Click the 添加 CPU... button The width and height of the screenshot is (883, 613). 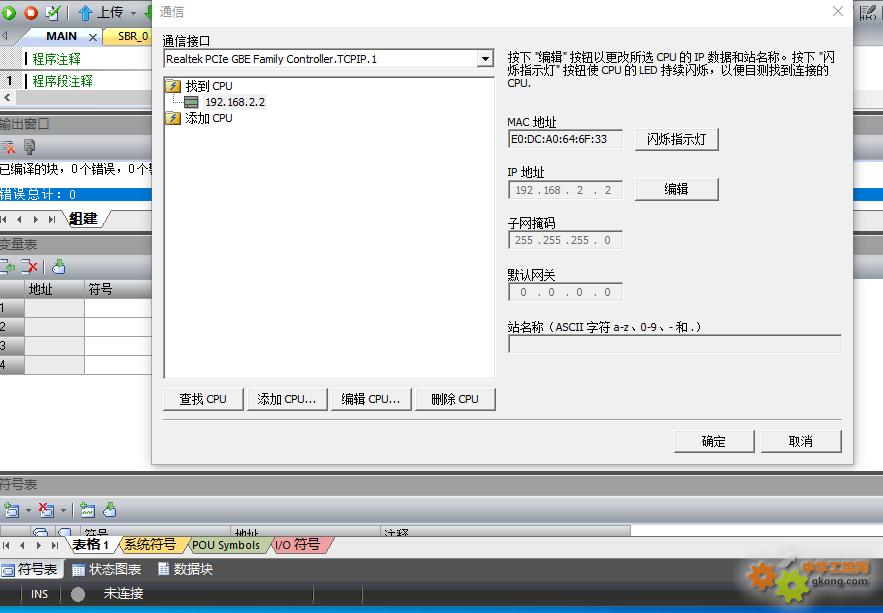(x=287, y=399)
